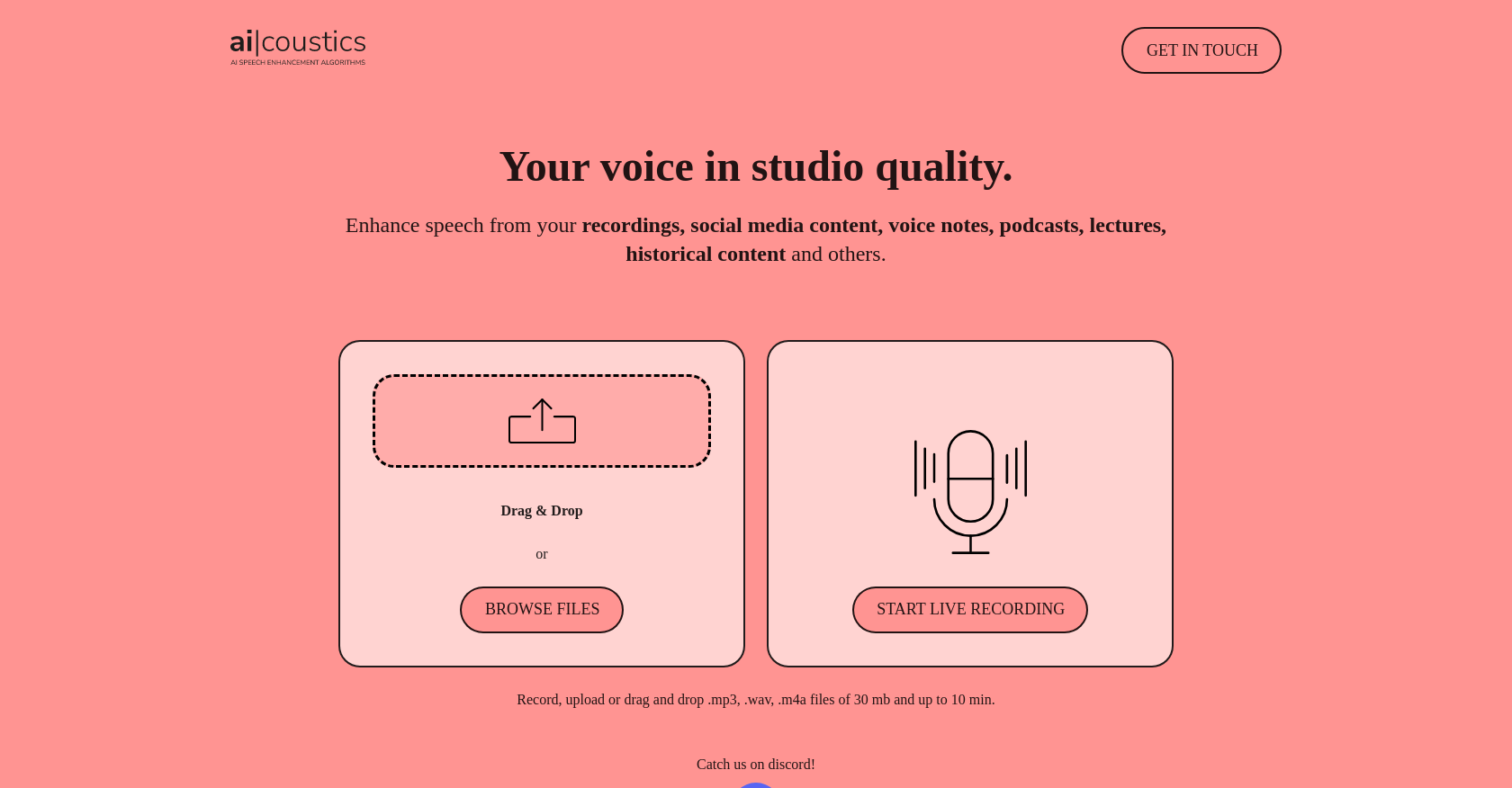
Task: Click the ai|coustics logo
Action: click(x=298, y=42)
